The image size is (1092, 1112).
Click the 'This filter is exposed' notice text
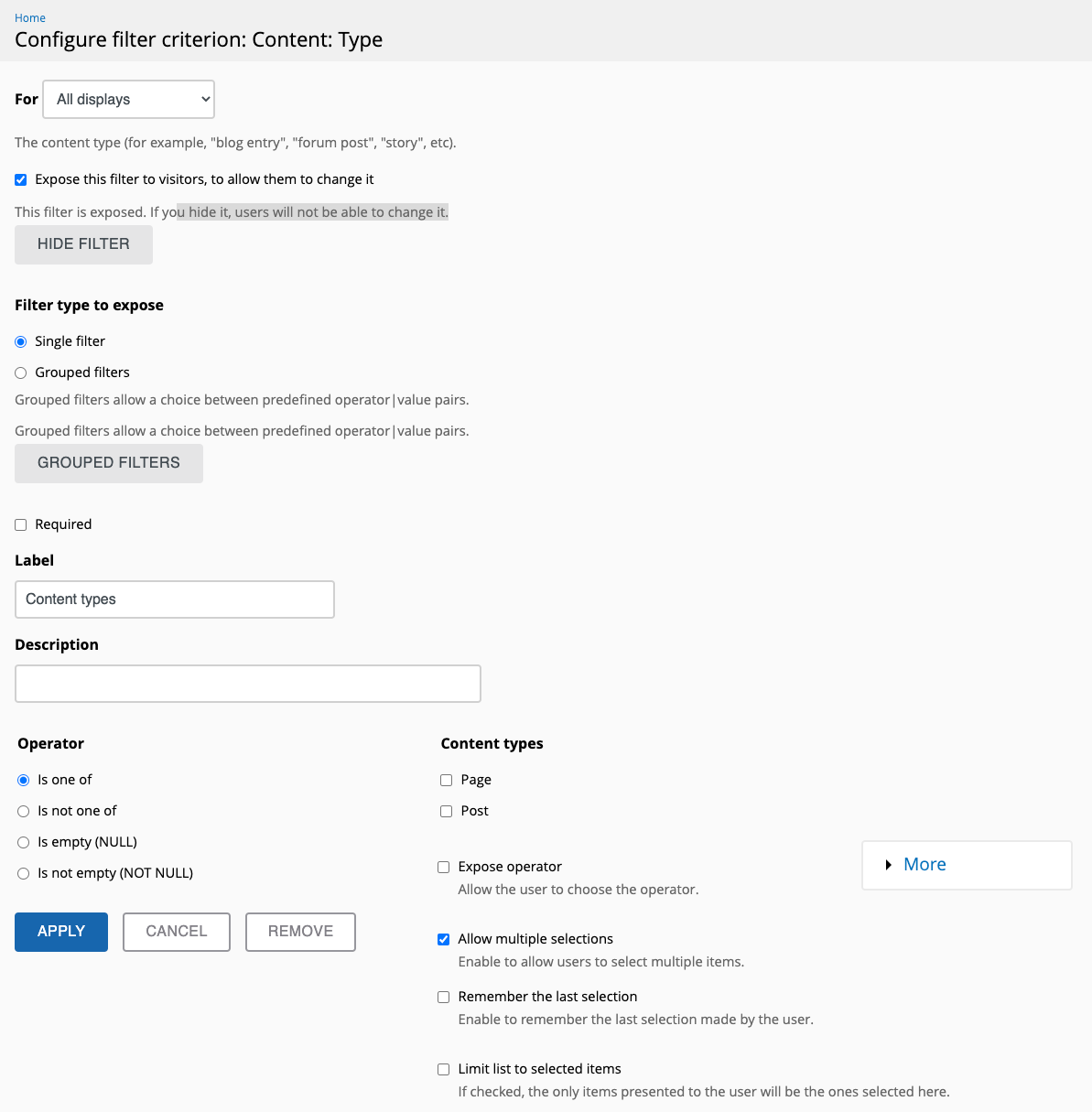232,212
